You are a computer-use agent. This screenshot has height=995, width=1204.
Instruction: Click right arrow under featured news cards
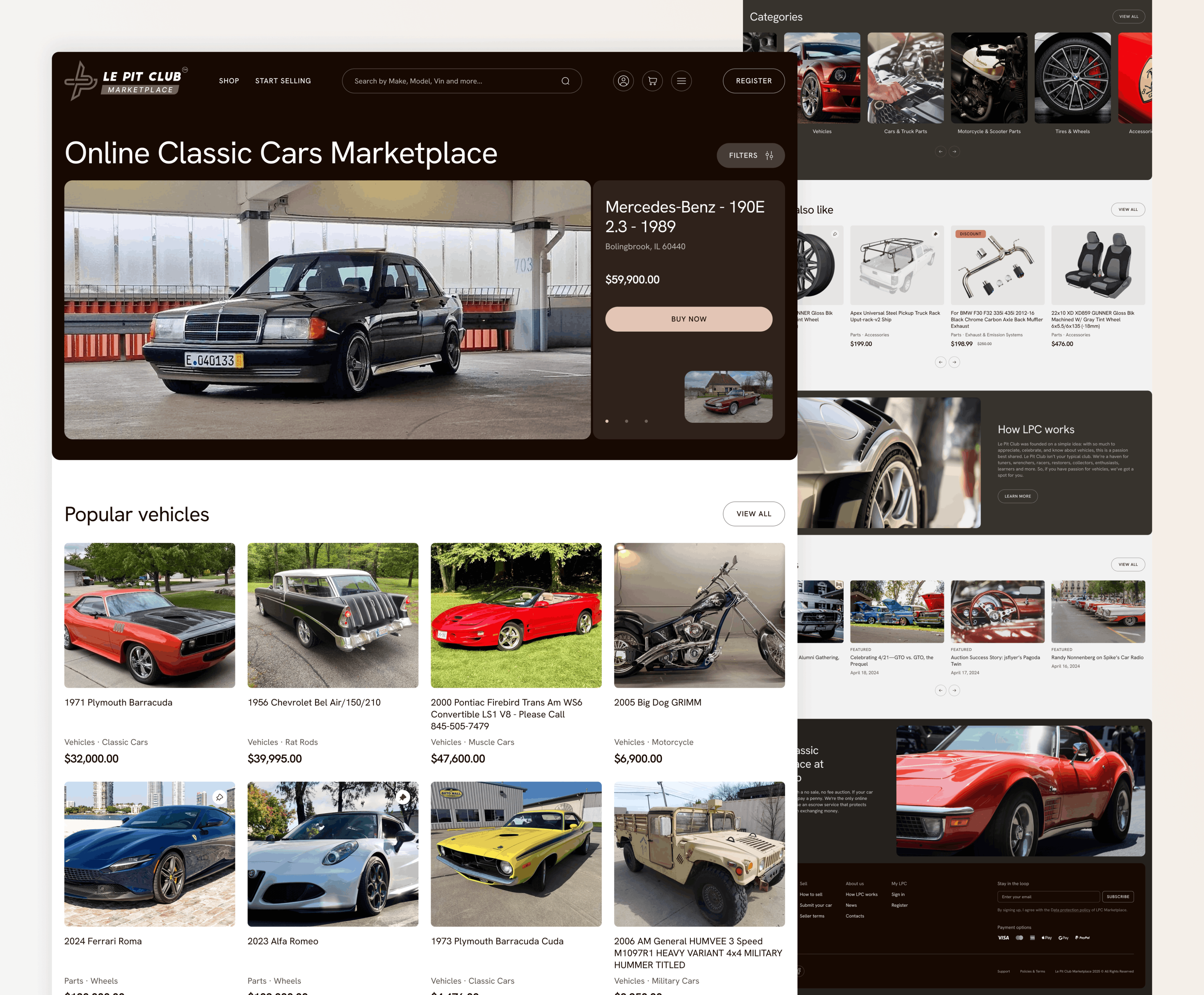click(x=954, y=690)
